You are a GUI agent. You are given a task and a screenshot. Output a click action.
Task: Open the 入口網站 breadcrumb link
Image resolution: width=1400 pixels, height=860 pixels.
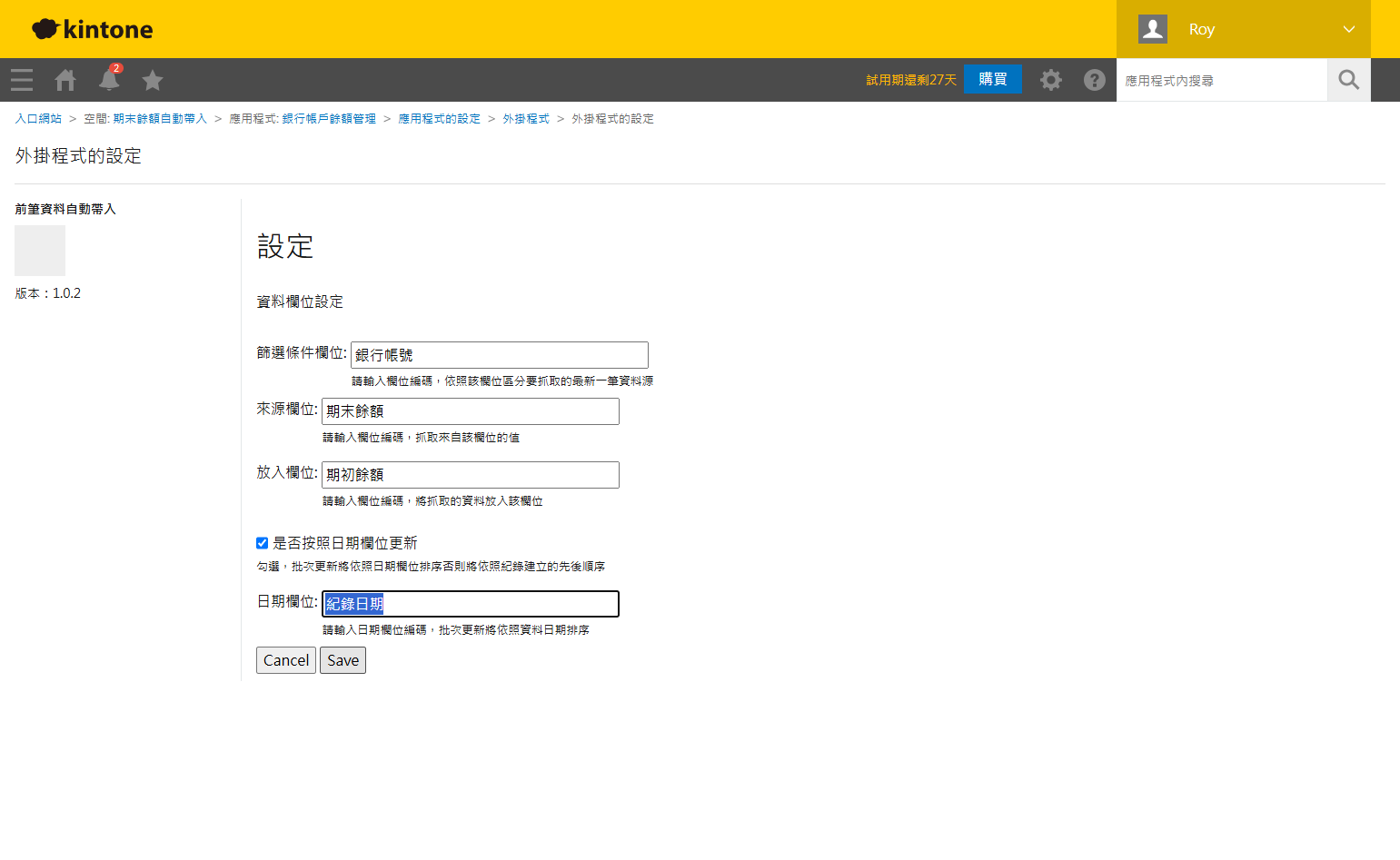[x=38, y=119]
